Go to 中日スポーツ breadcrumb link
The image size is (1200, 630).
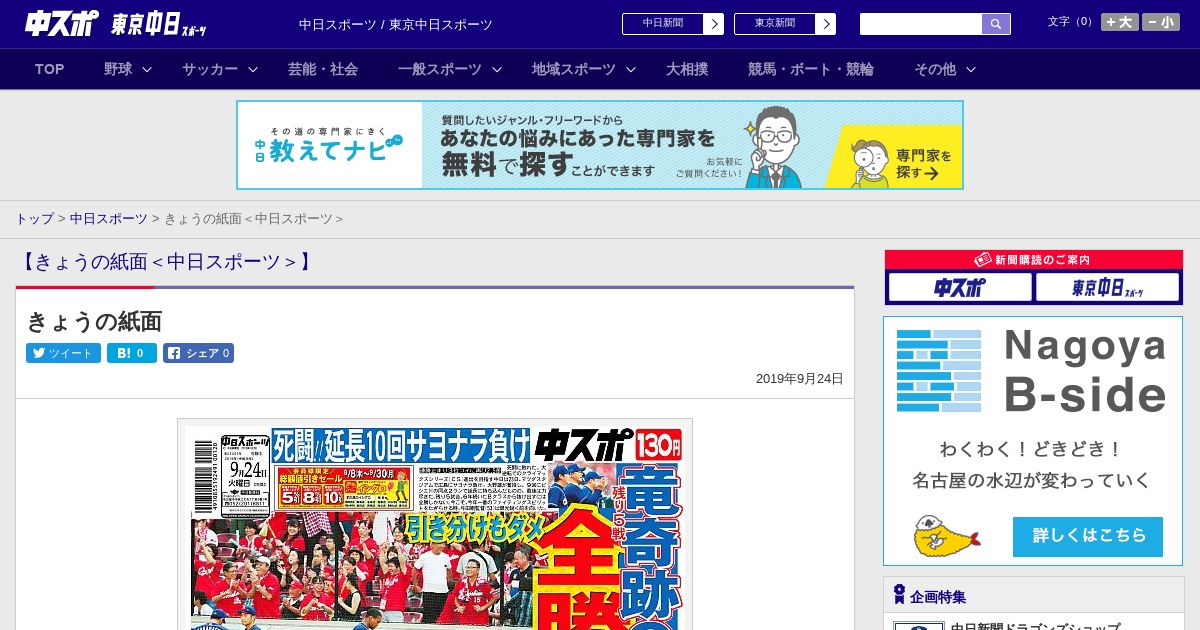point(109,218)
